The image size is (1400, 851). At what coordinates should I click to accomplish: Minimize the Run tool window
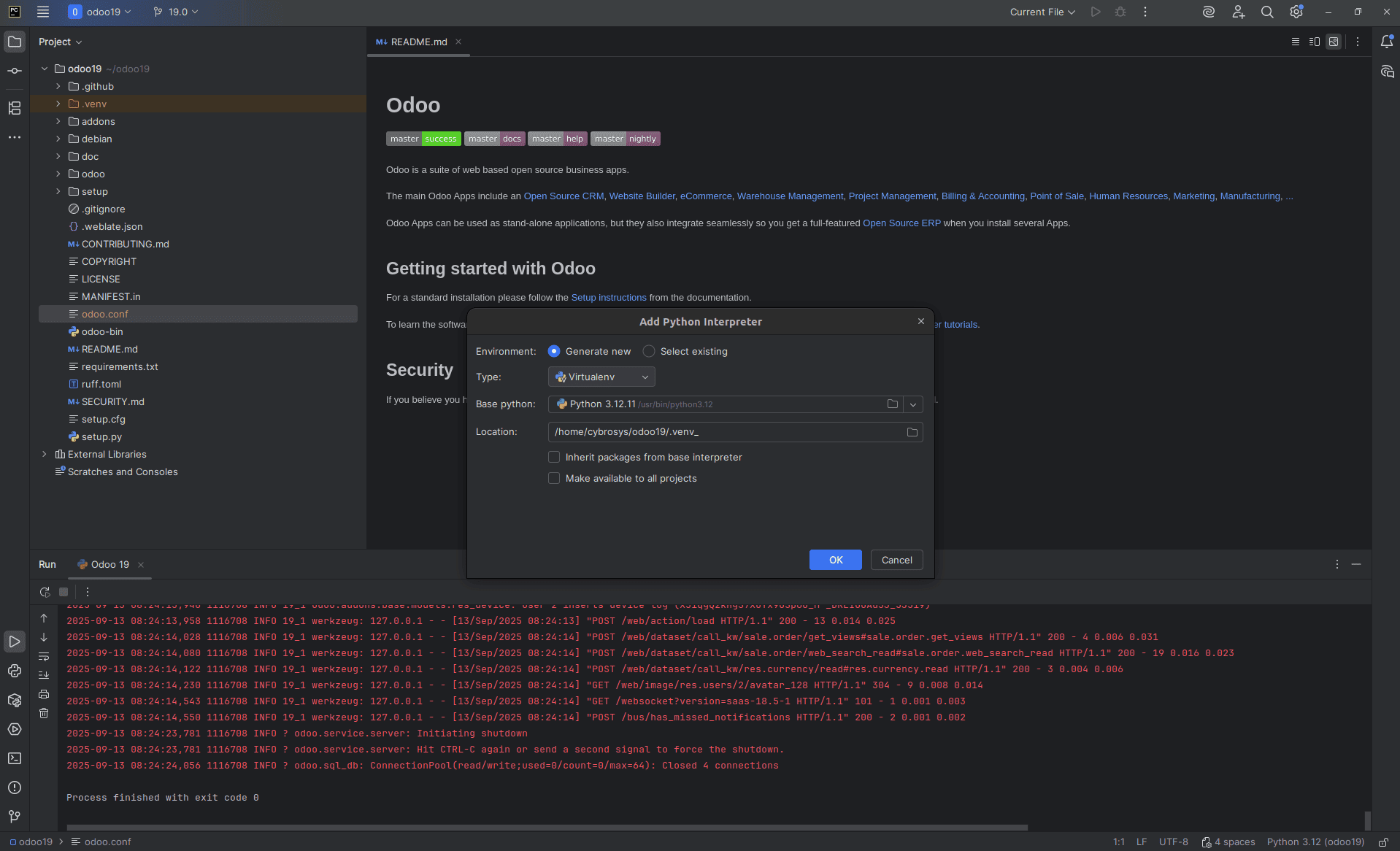[x=1356, y=564]
